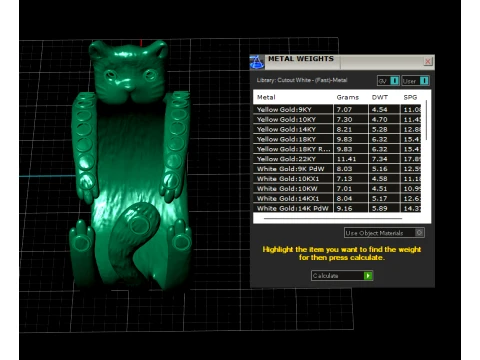This screenshot has height=360, width=480.
Task: Select the Yellow Gold:18KY row
Action: 337,139
